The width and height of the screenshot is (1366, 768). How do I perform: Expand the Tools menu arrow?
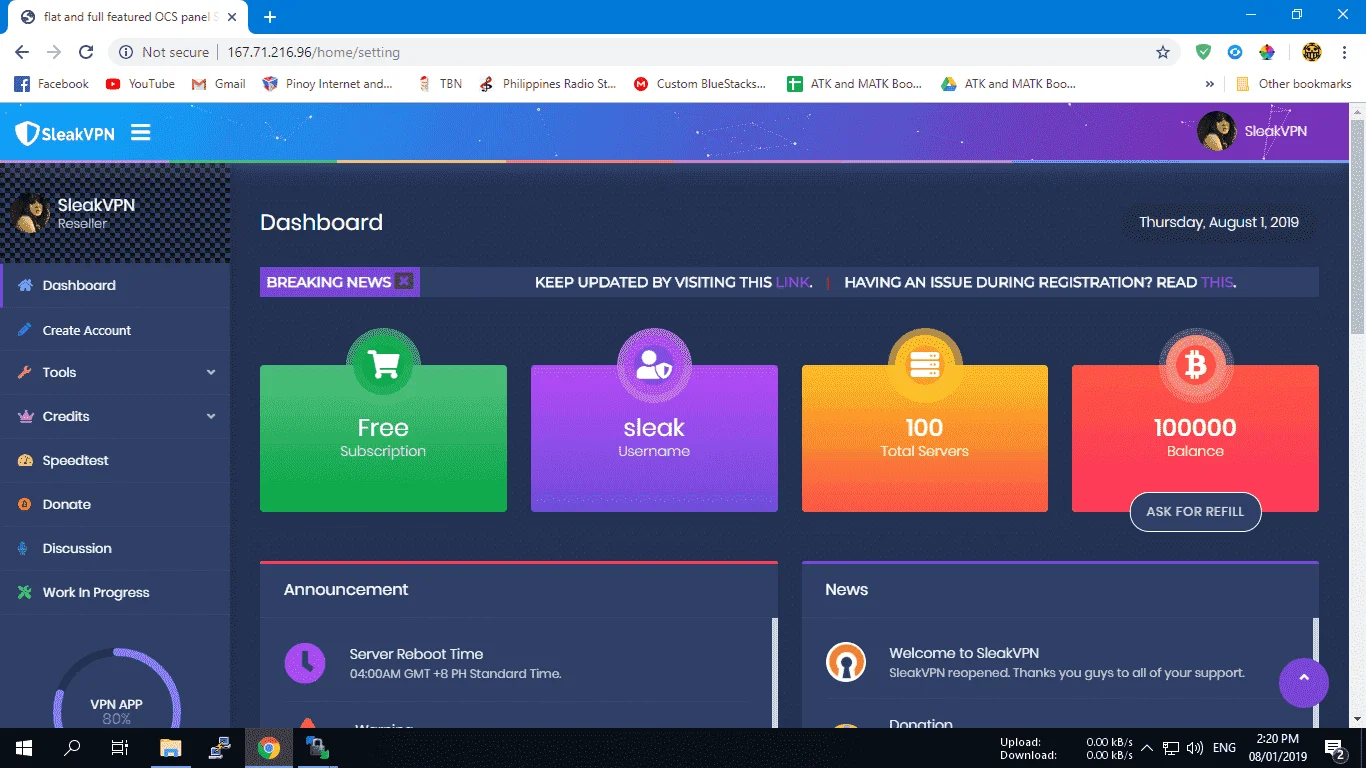click(x=211, y=372)
